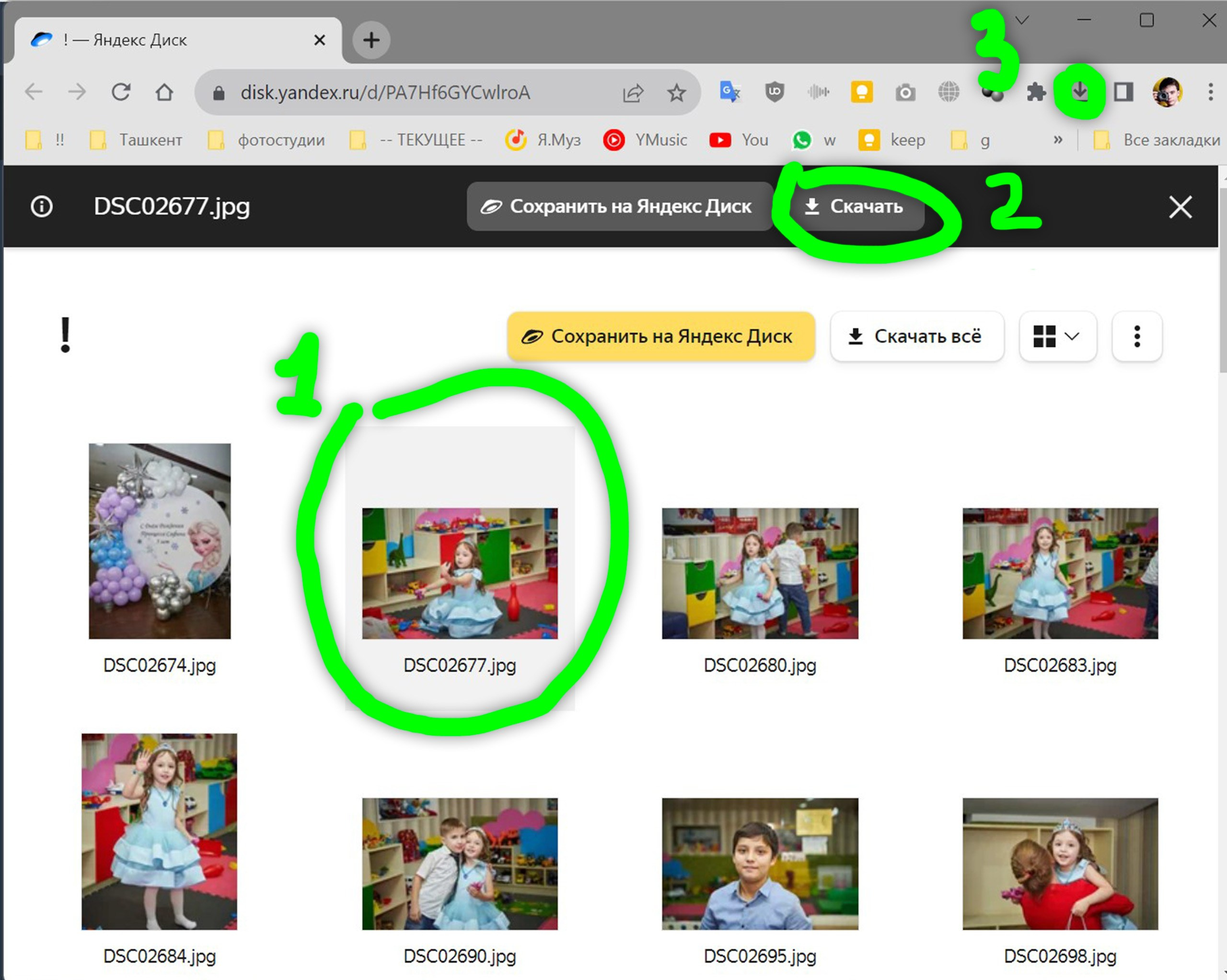1227x980 pixels.
Task: Click the camera screenshot extension icon
Action: pos(905,92)
